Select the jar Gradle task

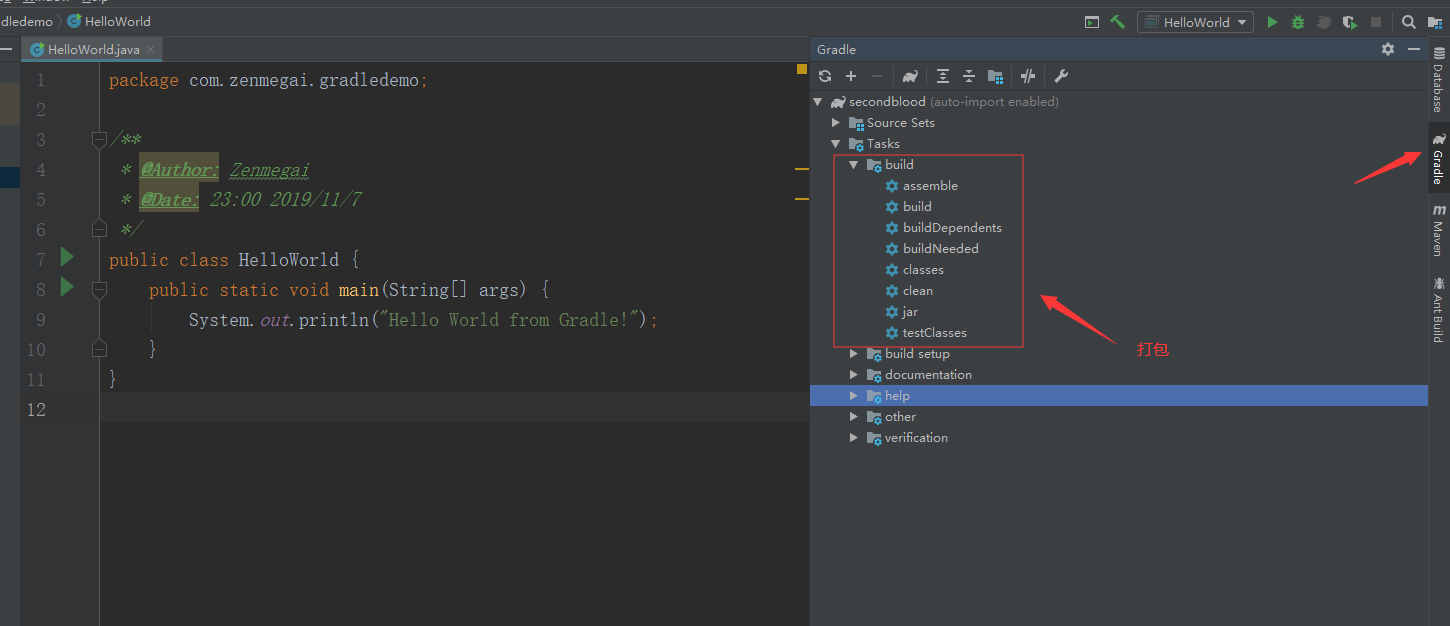click(910, 312)
